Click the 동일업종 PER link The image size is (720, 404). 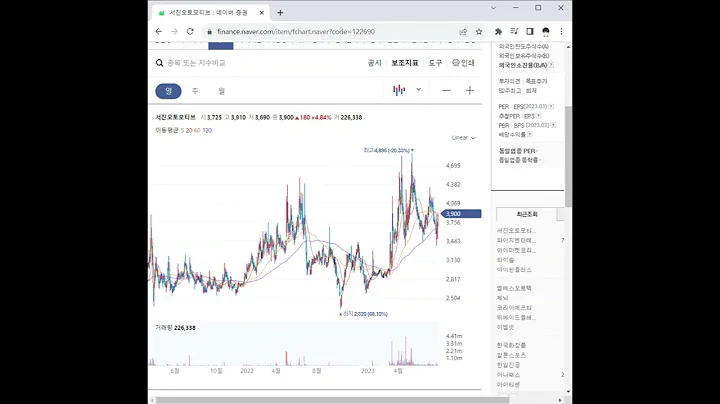point(518,151)
